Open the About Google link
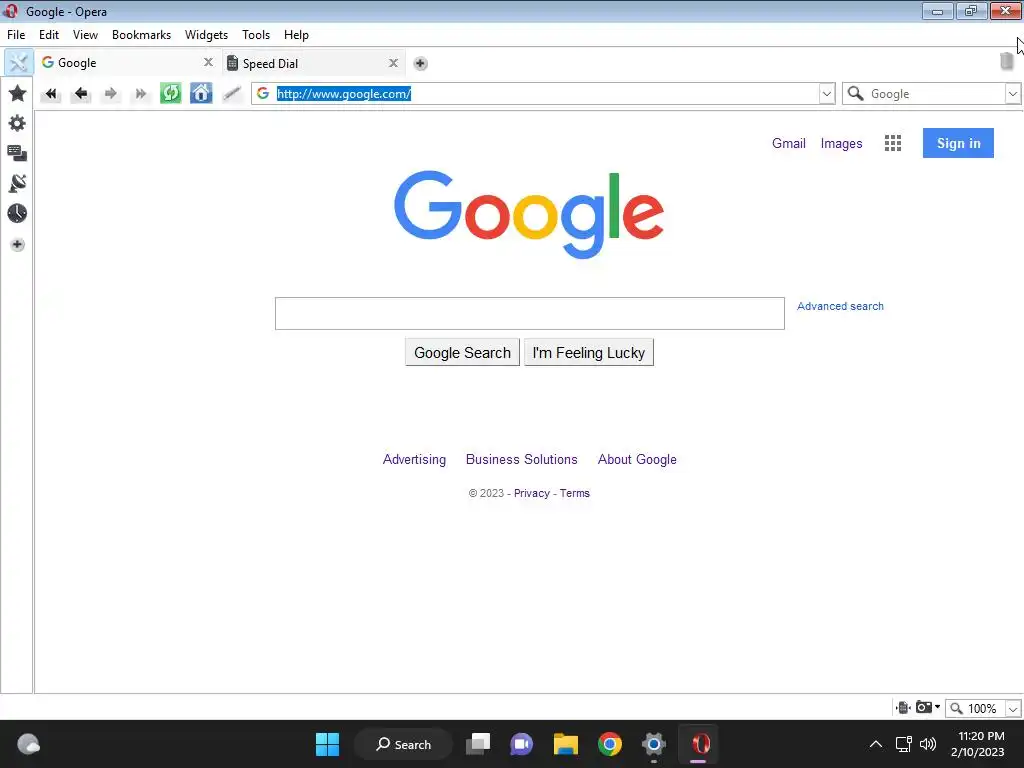The width and height of the screenshot is (1024, 768). click(637, 460)
